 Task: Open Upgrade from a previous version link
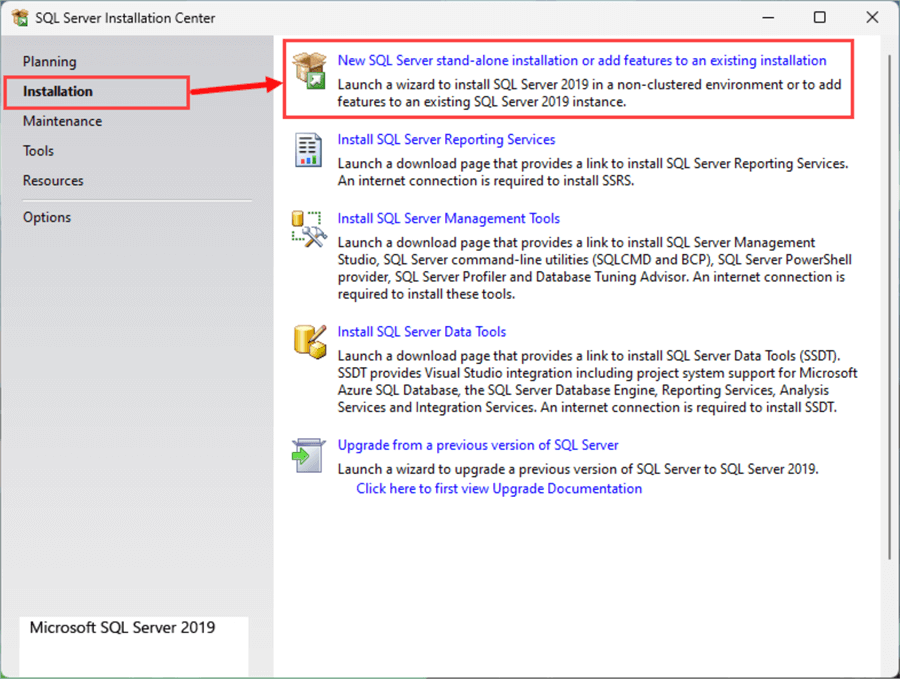pyautogui.click(x=478, y=445)
